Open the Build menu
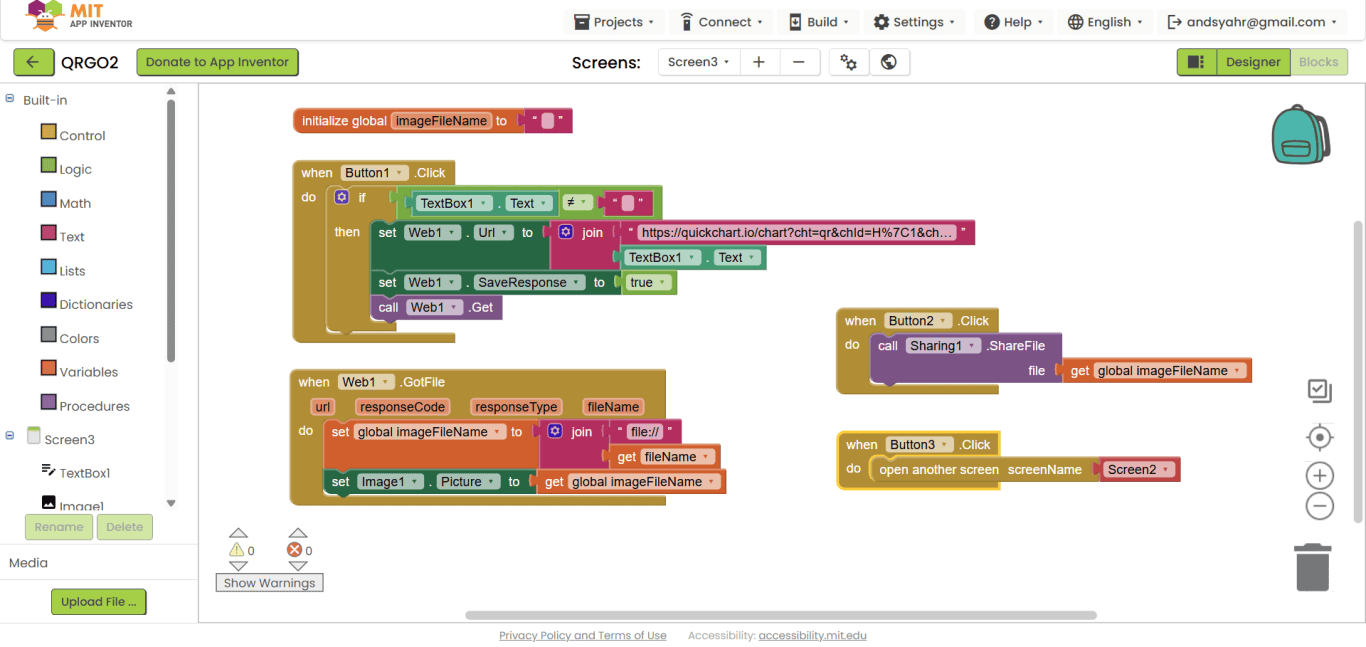 (x=819, y=22)
